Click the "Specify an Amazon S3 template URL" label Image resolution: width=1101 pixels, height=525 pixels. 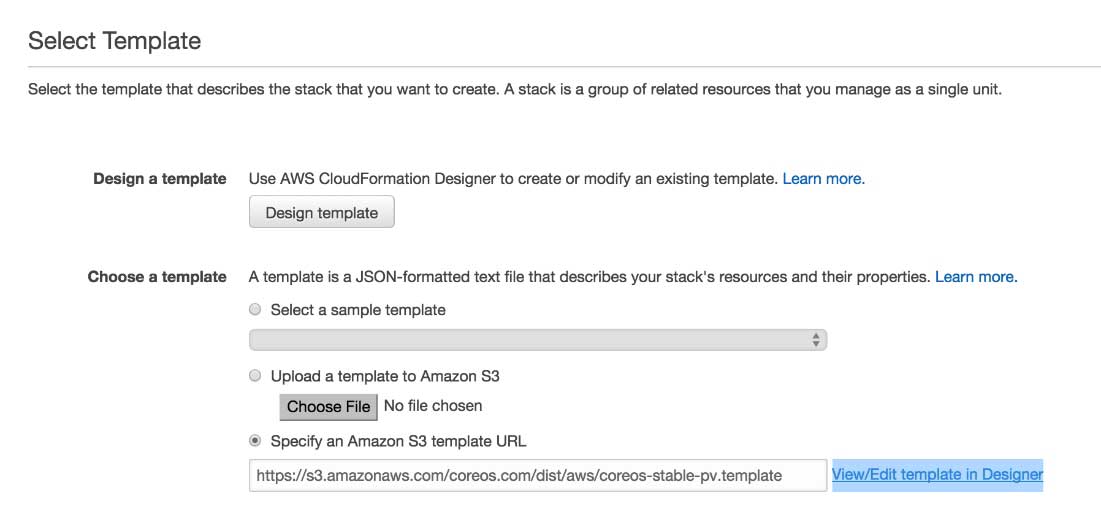pos(398,441)
